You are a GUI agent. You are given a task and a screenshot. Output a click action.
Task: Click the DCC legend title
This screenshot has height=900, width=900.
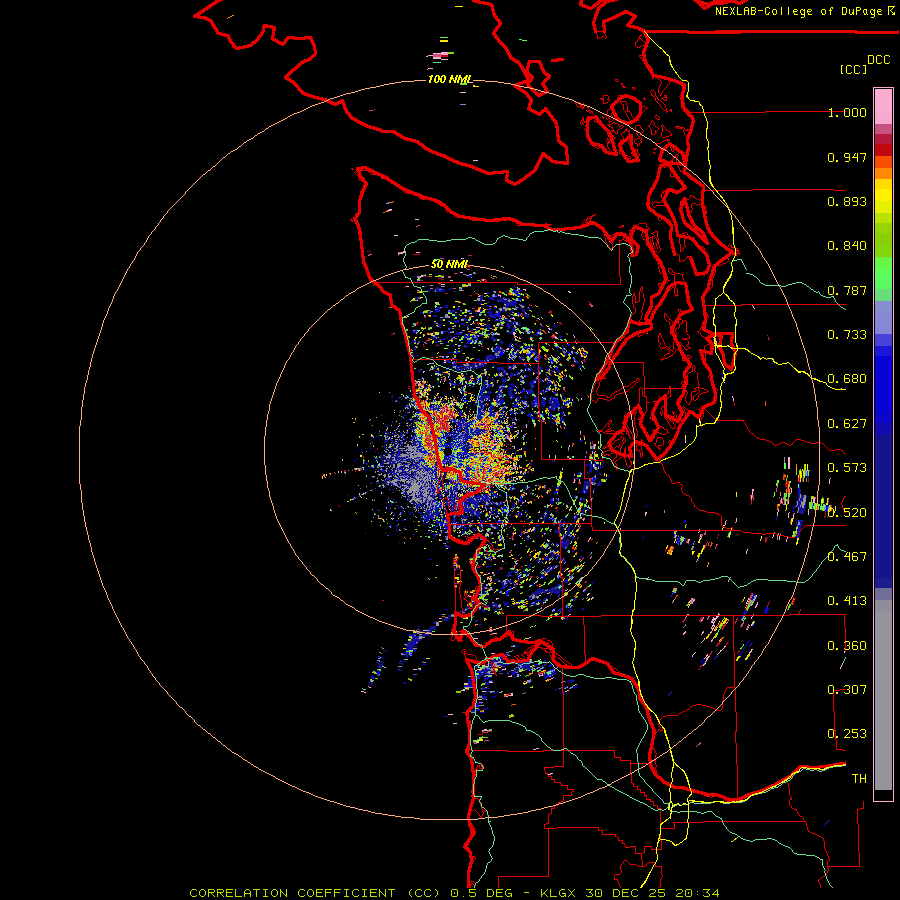pos(878,60)
